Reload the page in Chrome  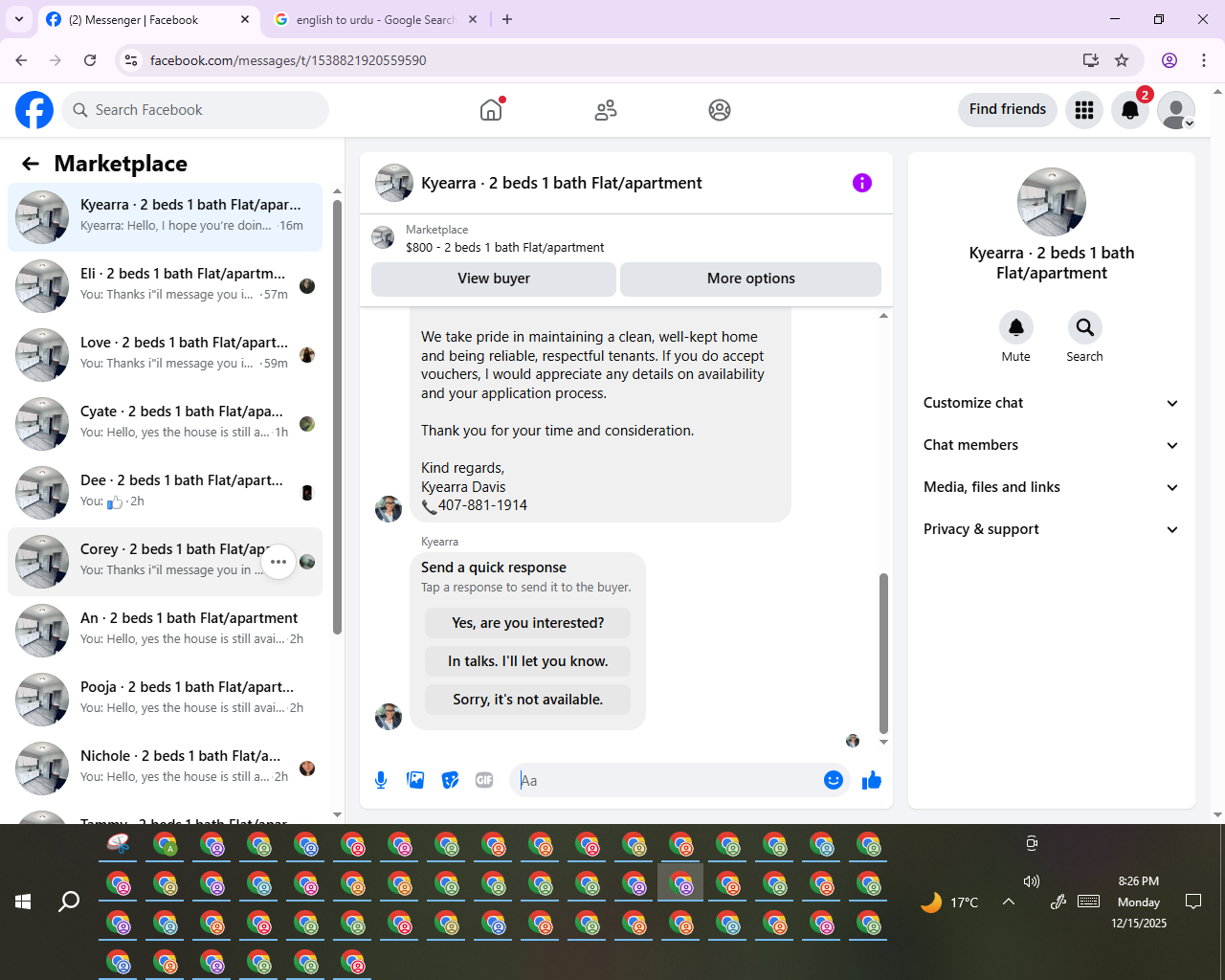(x=90, y=60)
